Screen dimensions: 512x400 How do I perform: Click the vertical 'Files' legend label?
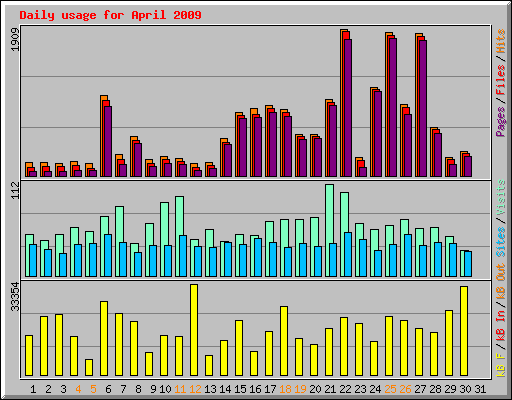click(501, 80)
